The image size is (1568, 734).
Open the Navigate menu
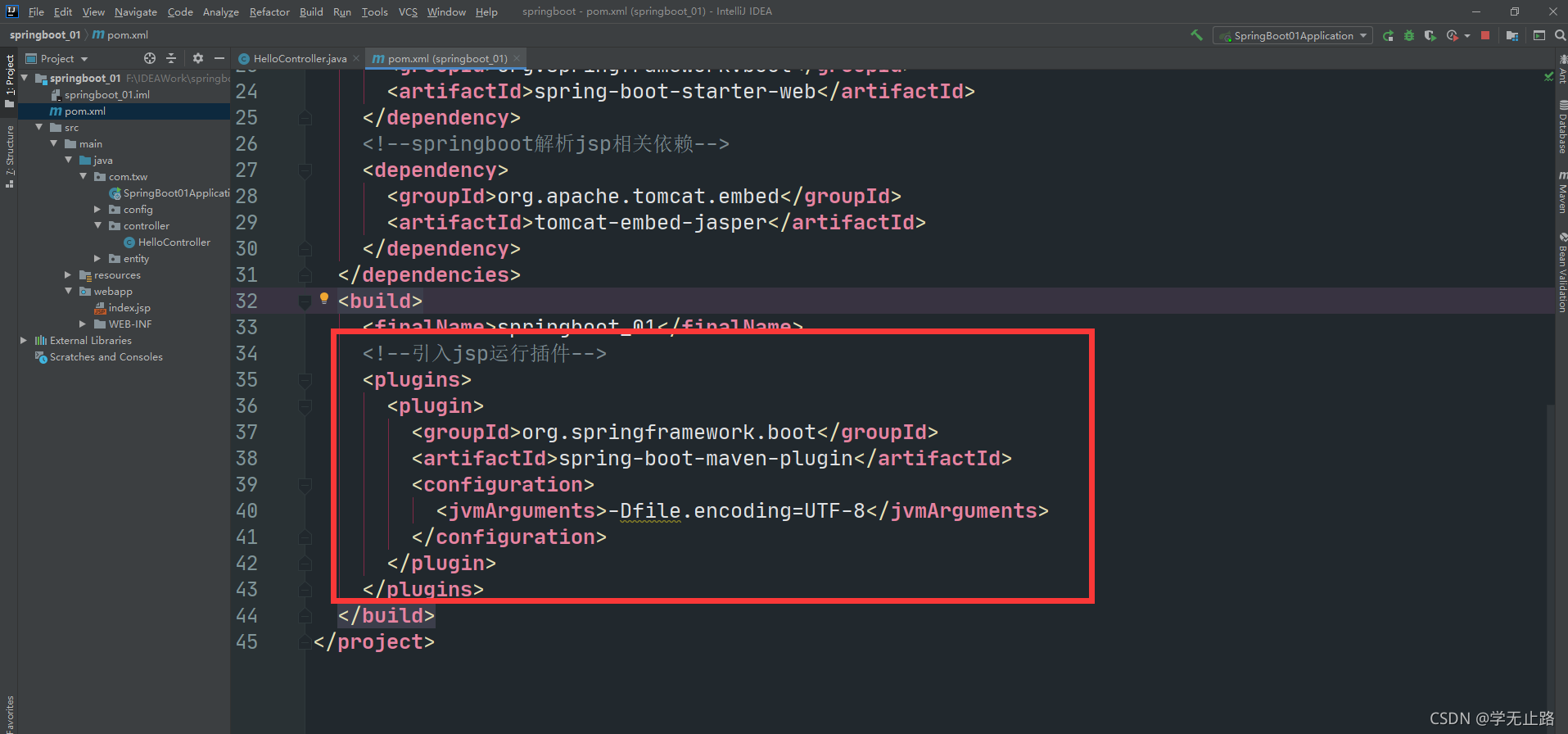pyautogui.click(x=135, y=11)
